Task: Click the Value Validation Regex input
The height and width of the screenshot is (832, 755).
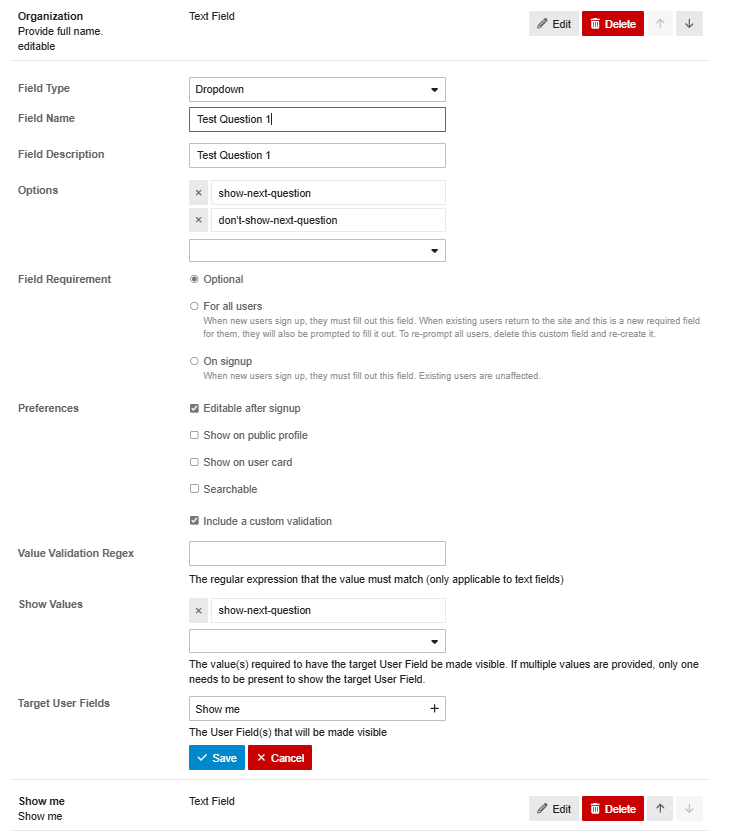Action: tap(317, 553)
